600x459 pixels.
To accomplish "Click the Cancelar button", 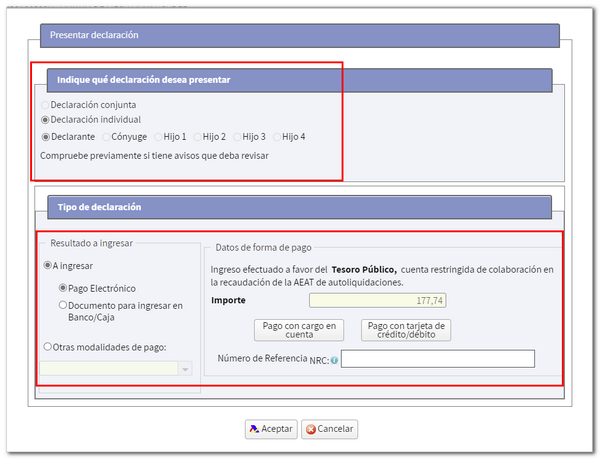I will pyautogui.click(x=329, y=429).
